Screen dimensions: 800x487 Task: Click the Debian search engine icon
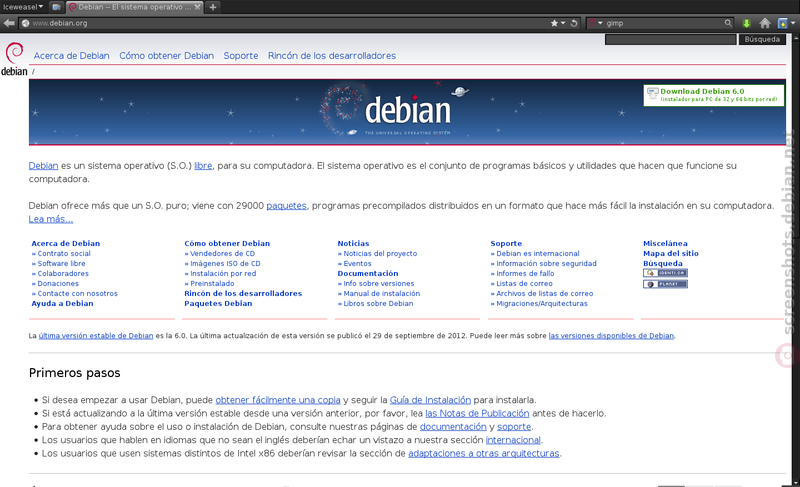tap(592, 23)
